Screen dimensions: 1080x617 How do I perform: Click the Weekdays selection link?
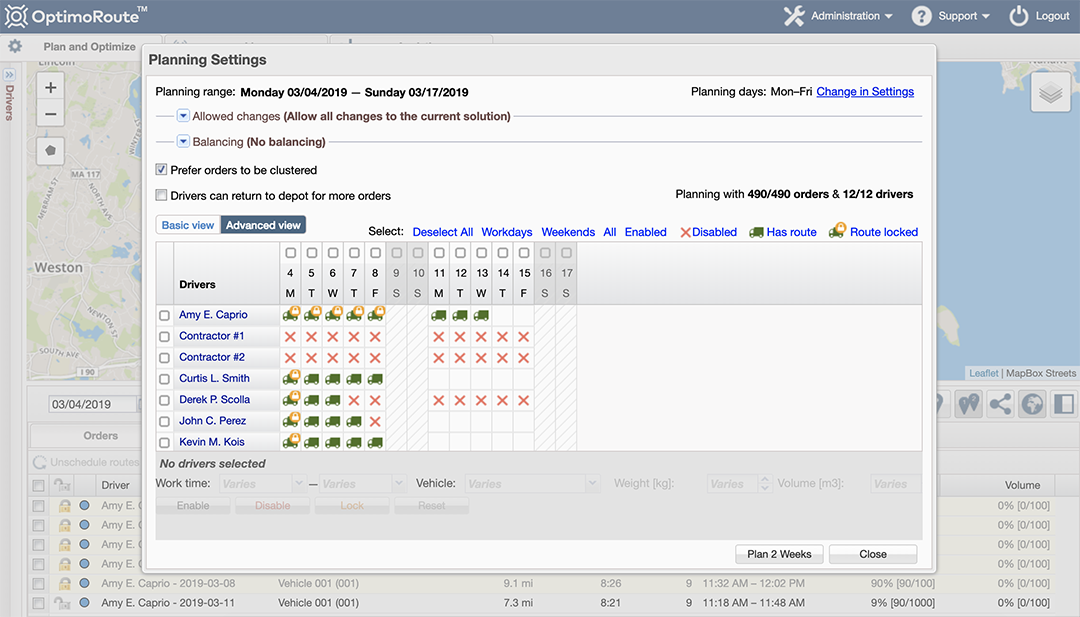507,232
